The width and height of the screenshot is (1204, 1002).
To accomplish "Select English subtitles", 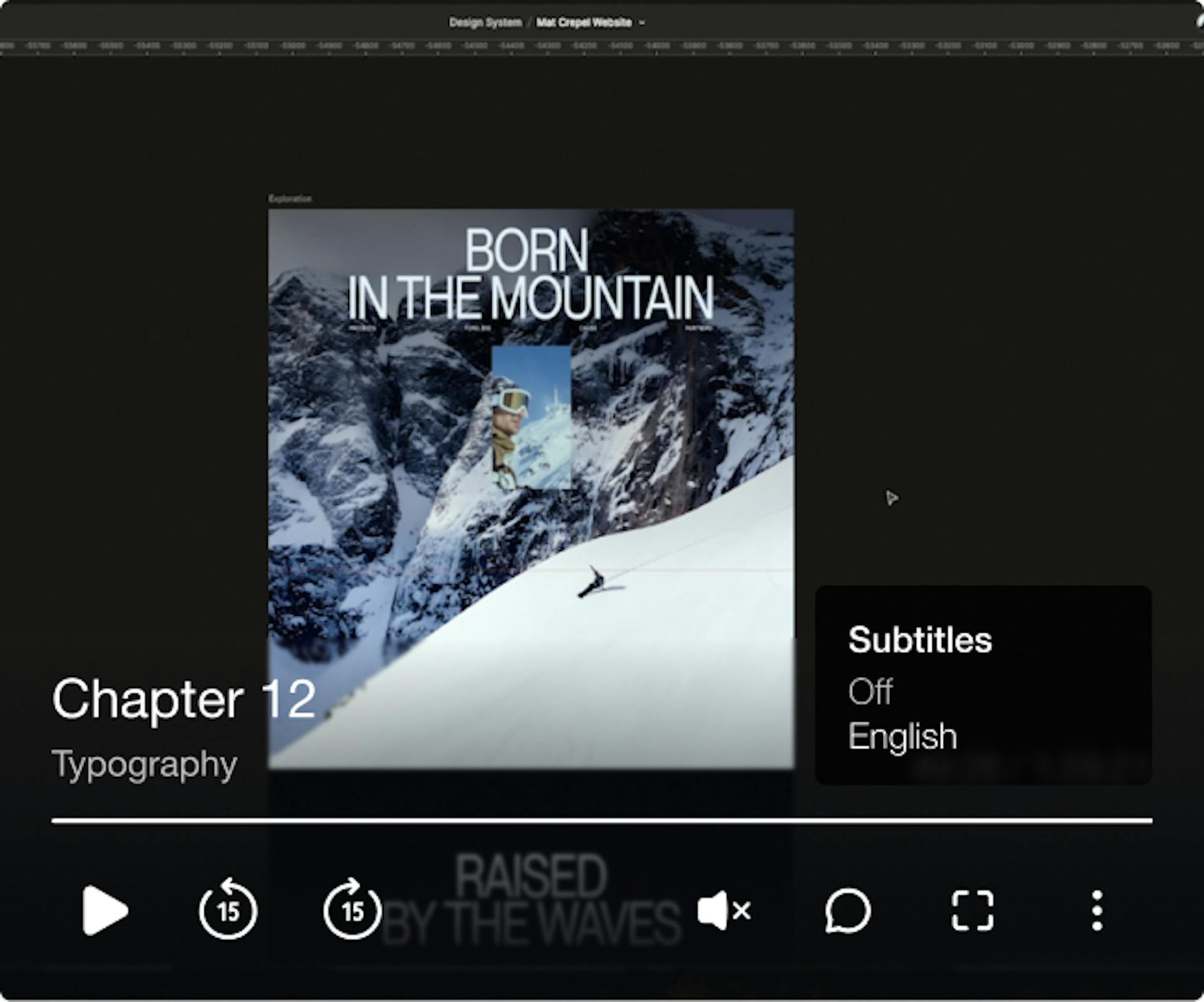I will tap(902, 737).
